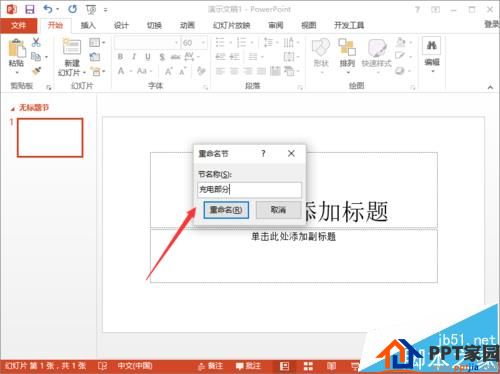Select the Format Painter brush
500x374 pixels.
36,71
